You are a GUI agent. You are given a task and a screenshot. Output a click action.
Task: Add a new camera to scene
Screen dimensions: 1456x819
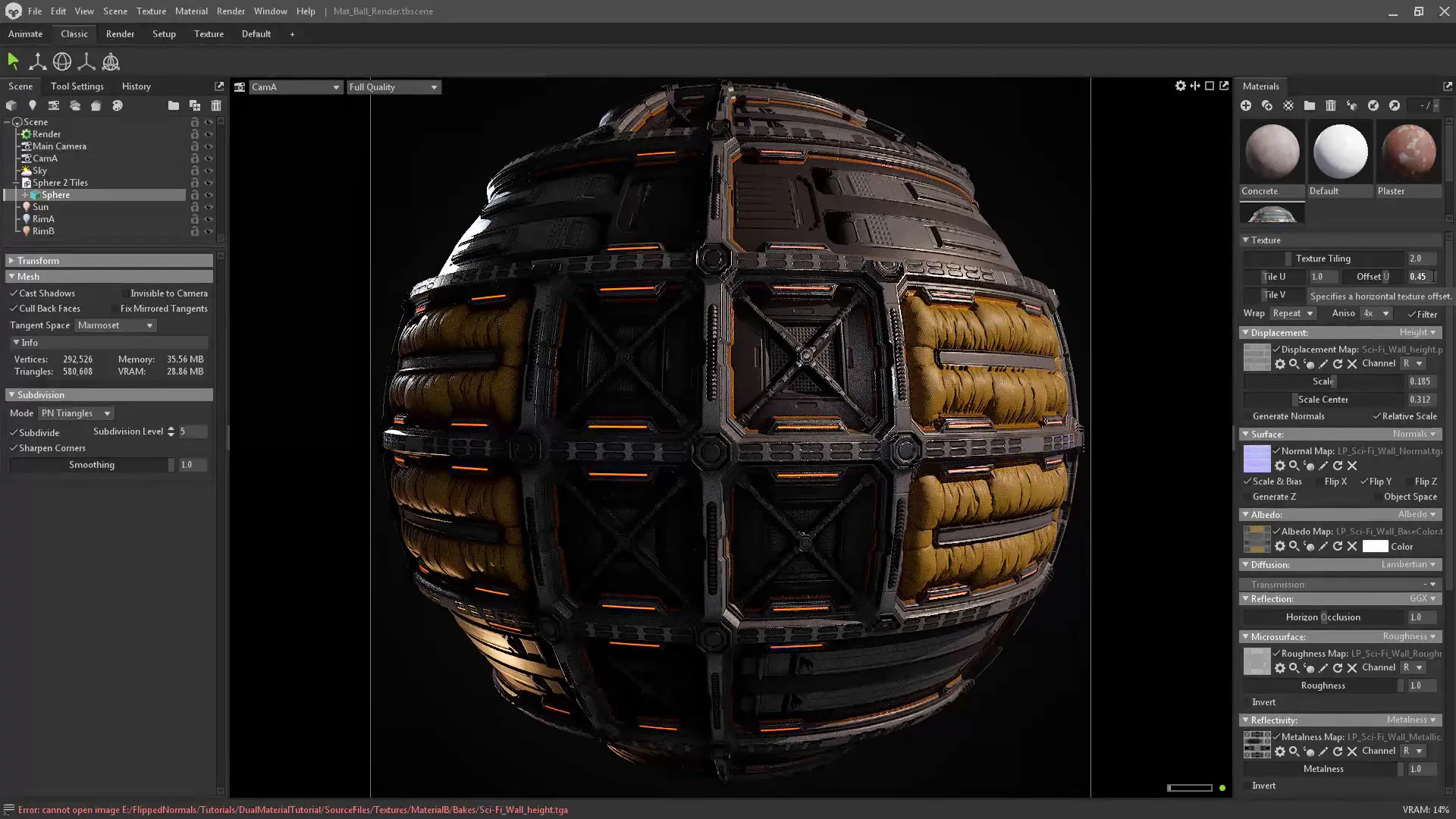tap(54, 106)
